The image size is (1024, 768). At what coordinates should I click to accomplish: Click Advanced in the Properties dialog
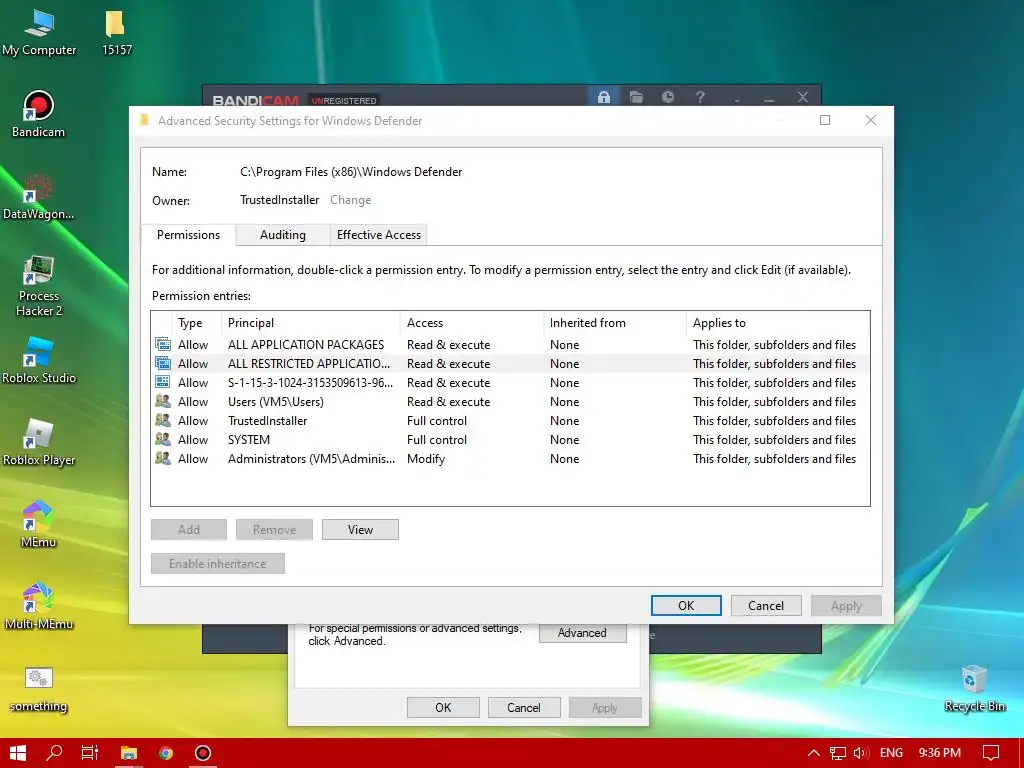[x=582, y=633]
